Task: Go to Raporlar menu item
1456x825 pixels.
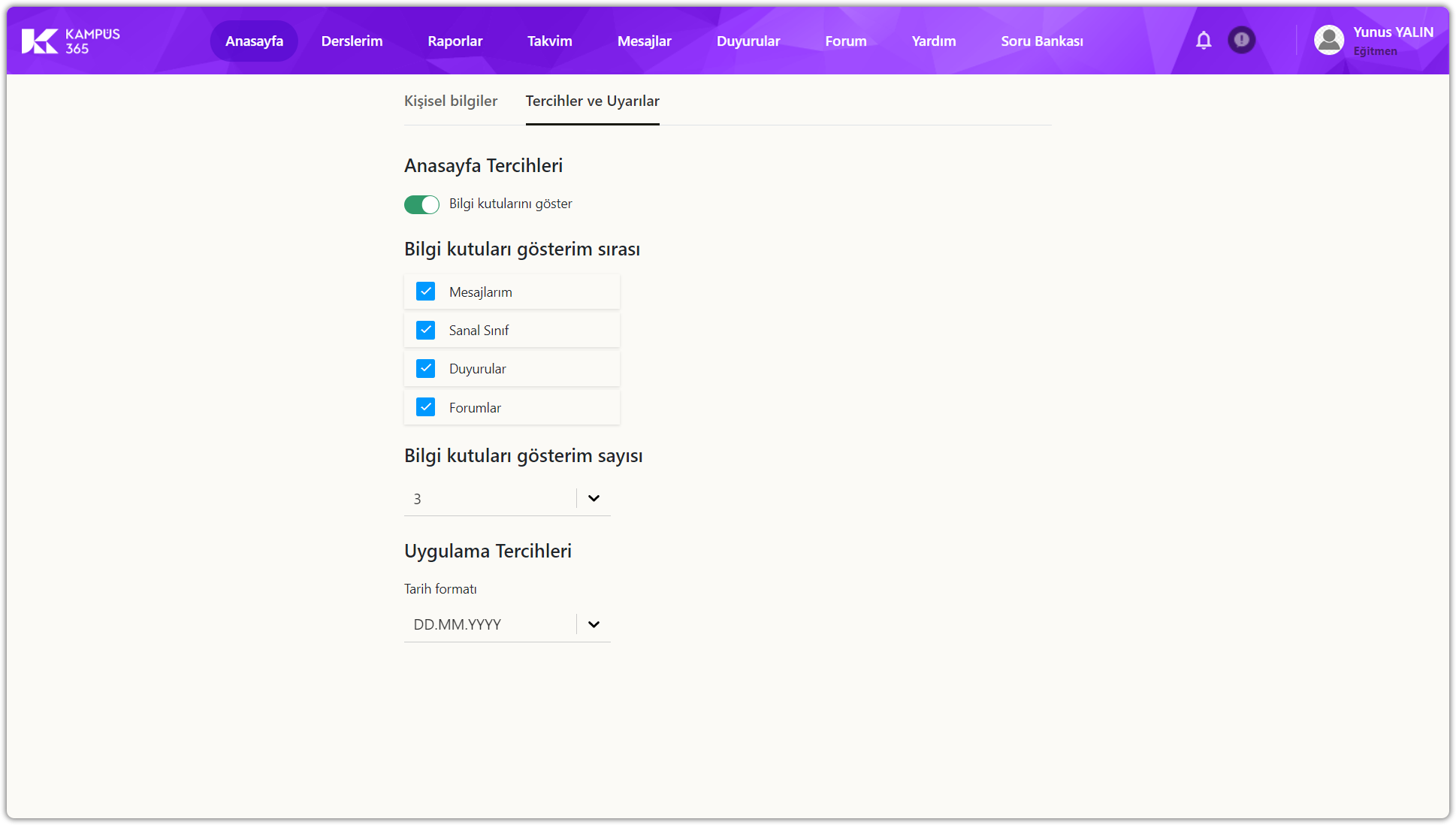Action: click(455, 41)
